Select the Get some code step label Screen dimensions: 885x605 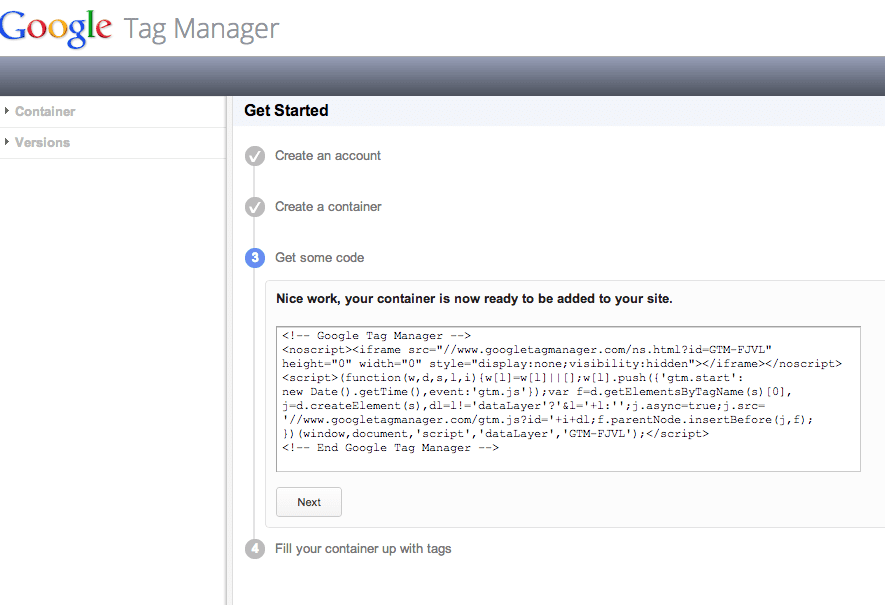point(322,258)
